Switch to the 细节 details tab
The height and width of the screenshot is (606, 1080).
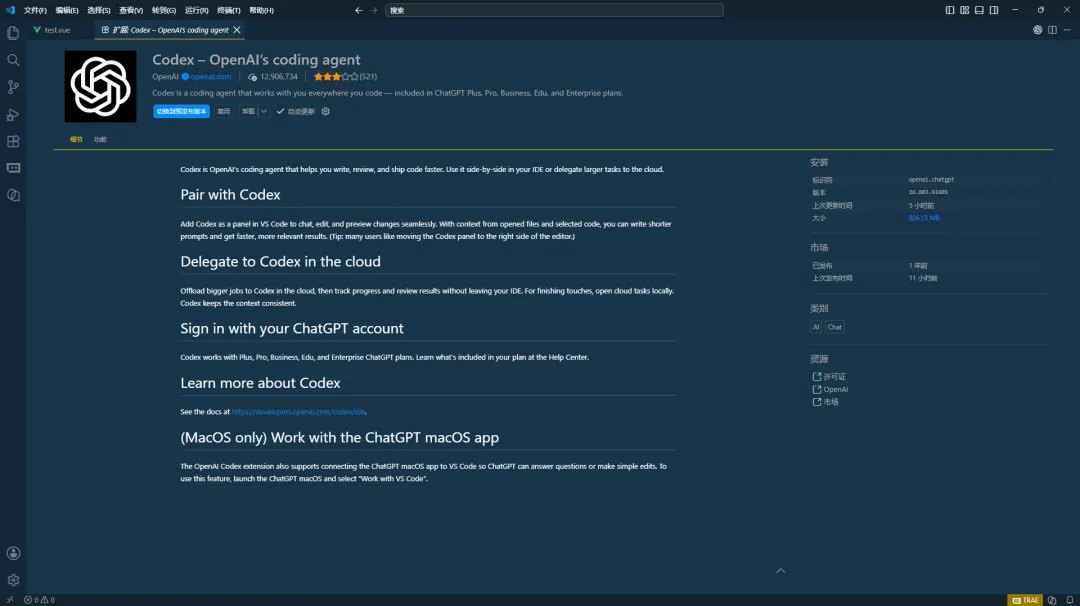(x=76, y=139)
